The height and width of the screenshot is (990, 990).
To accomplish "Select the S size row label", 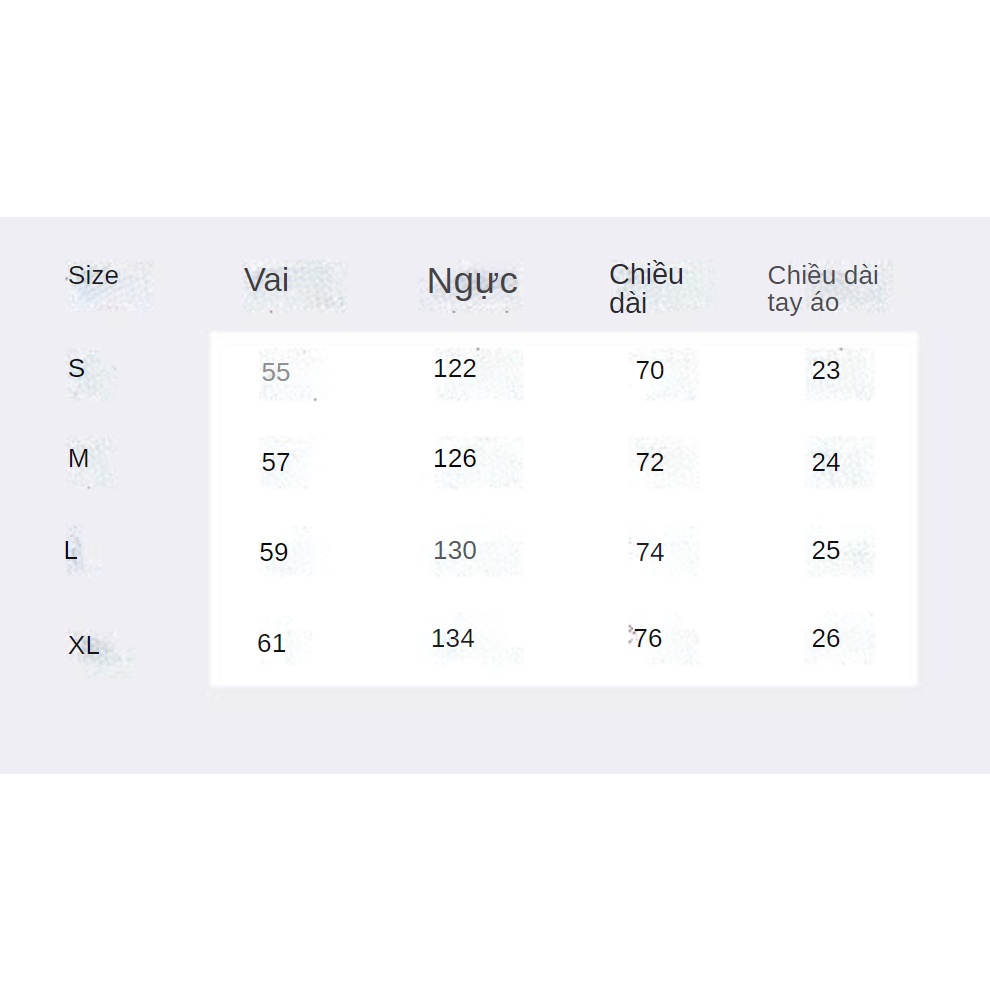I will click(77, 368).
